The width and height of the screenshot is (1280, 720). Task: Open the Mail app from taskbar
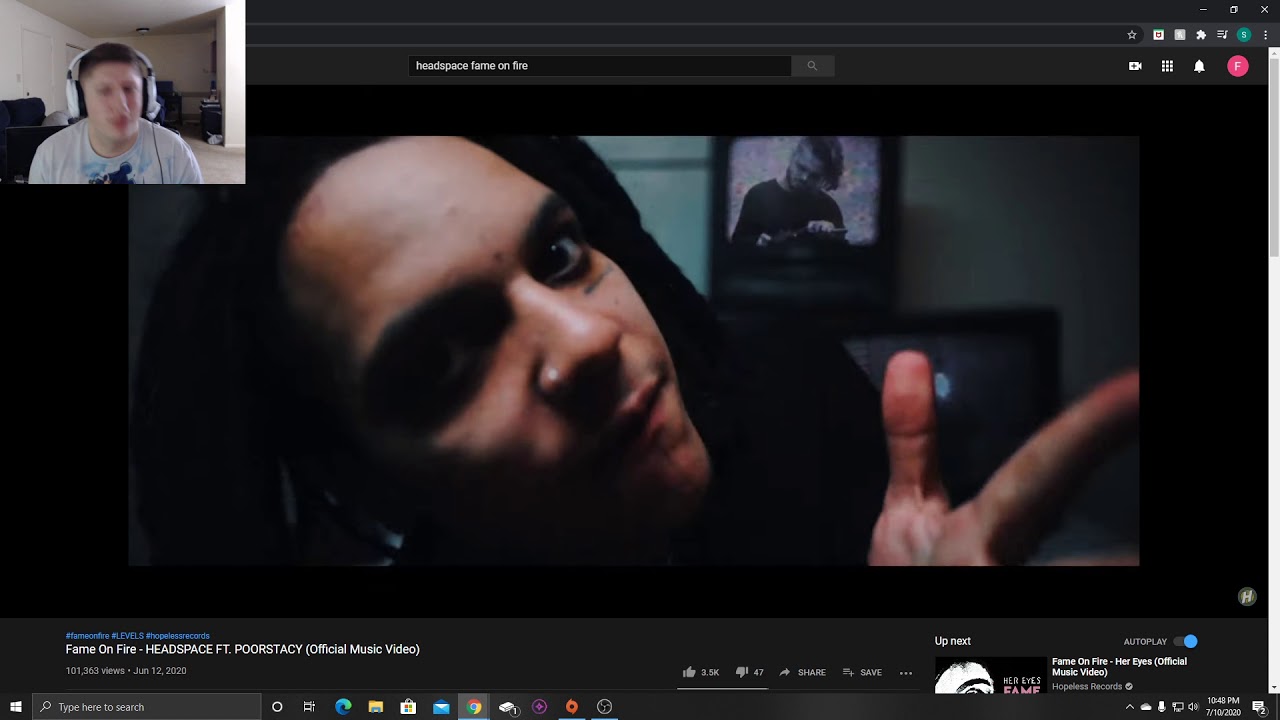click(441, 707)
